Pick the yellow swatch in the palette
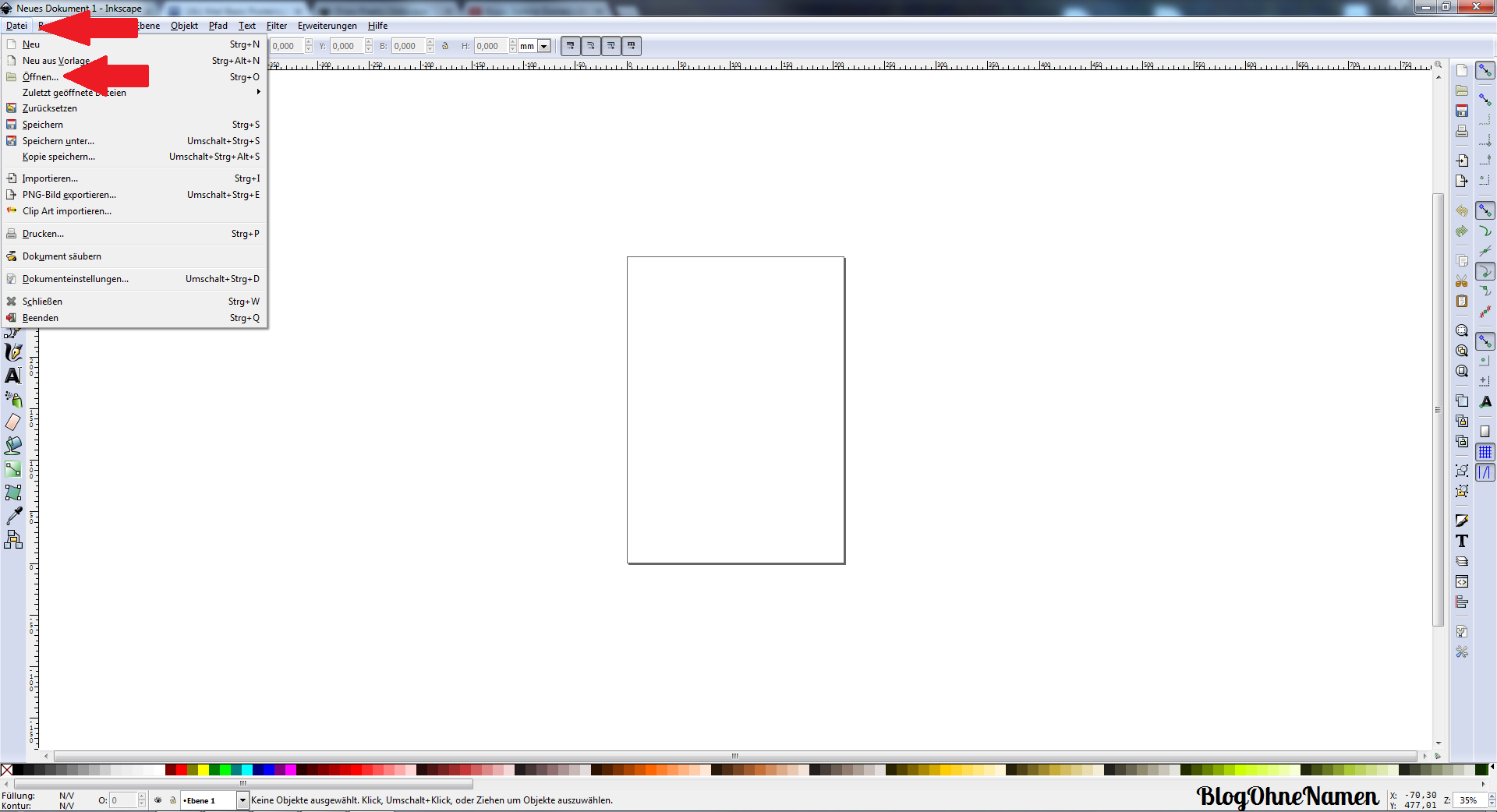 point(203,770)
